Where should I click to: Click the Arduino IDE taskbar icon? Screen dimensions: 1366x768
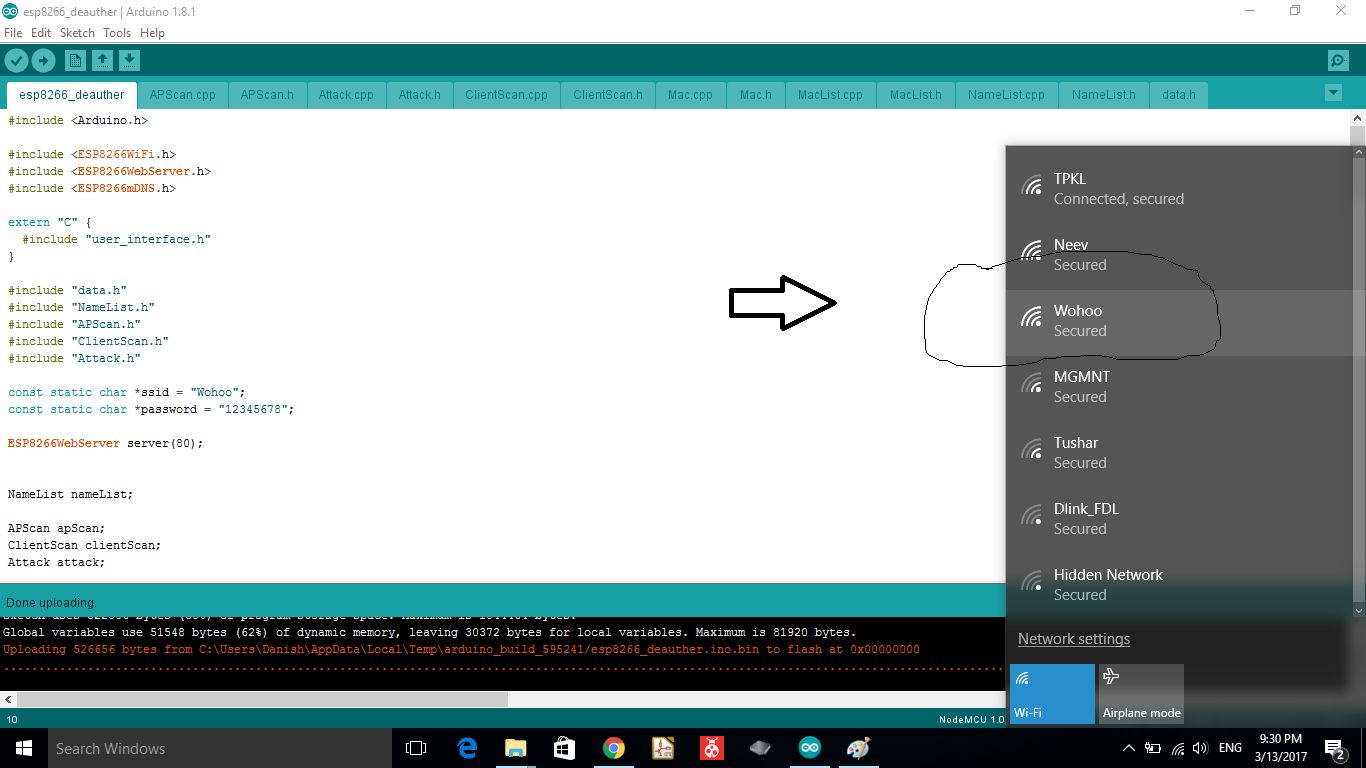point(810,748)
